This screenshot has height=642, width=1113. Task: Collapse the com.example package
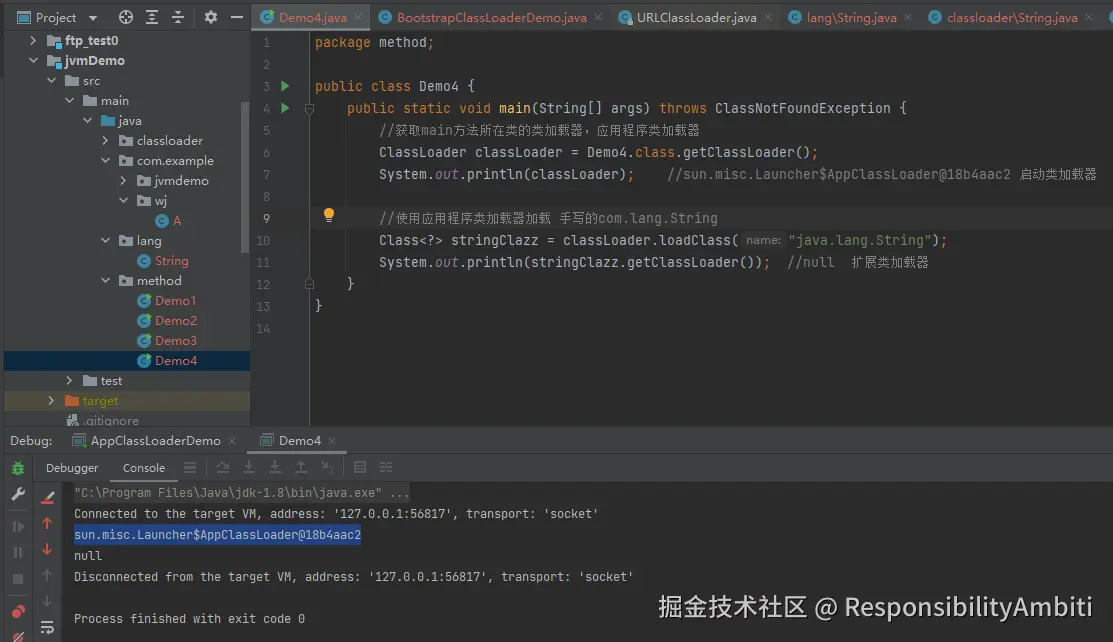pos(105,160)
